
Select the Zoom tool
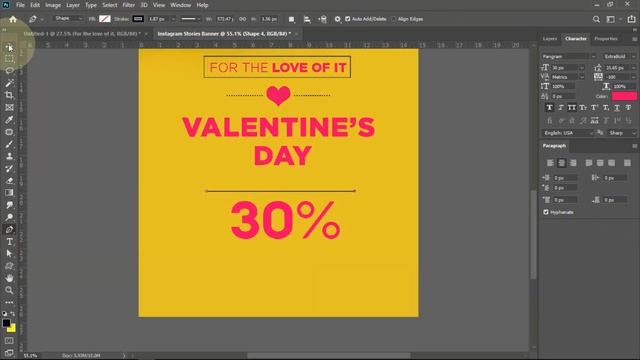9,290
